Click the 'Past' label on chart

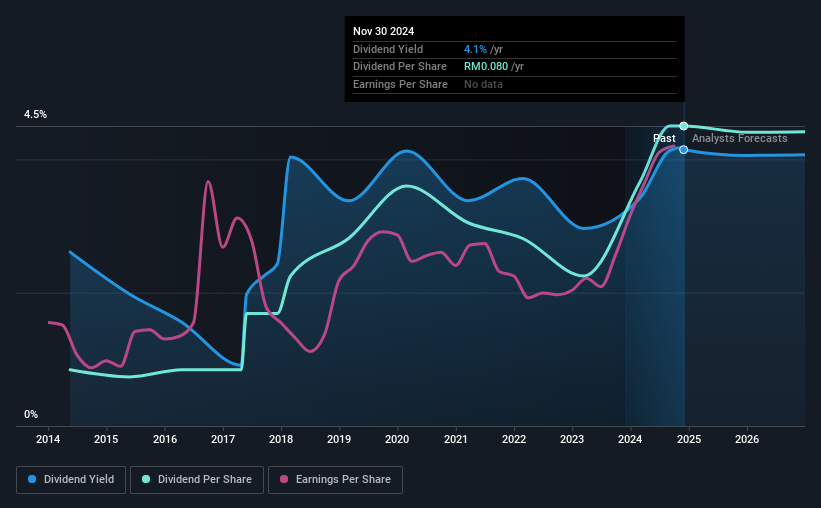(664, 138)
